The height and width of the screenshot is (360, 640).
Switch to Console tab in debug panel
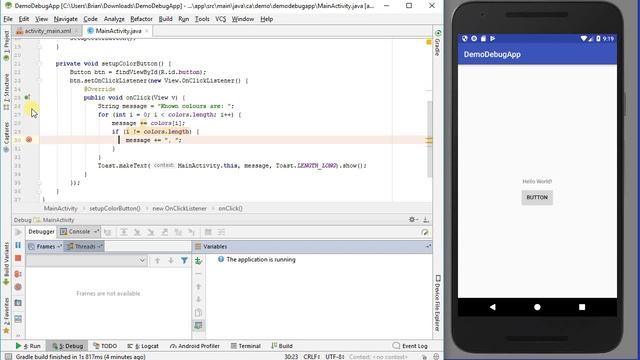pyautogui.click(x=79, y=232)
